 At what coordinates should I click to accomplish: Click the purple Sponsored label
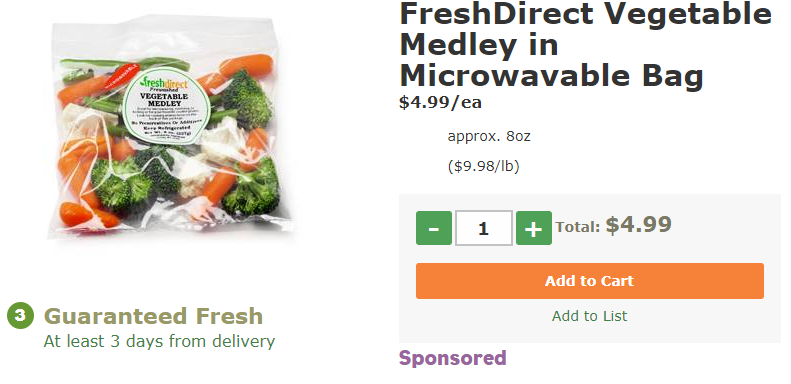(x=453, y=358)
